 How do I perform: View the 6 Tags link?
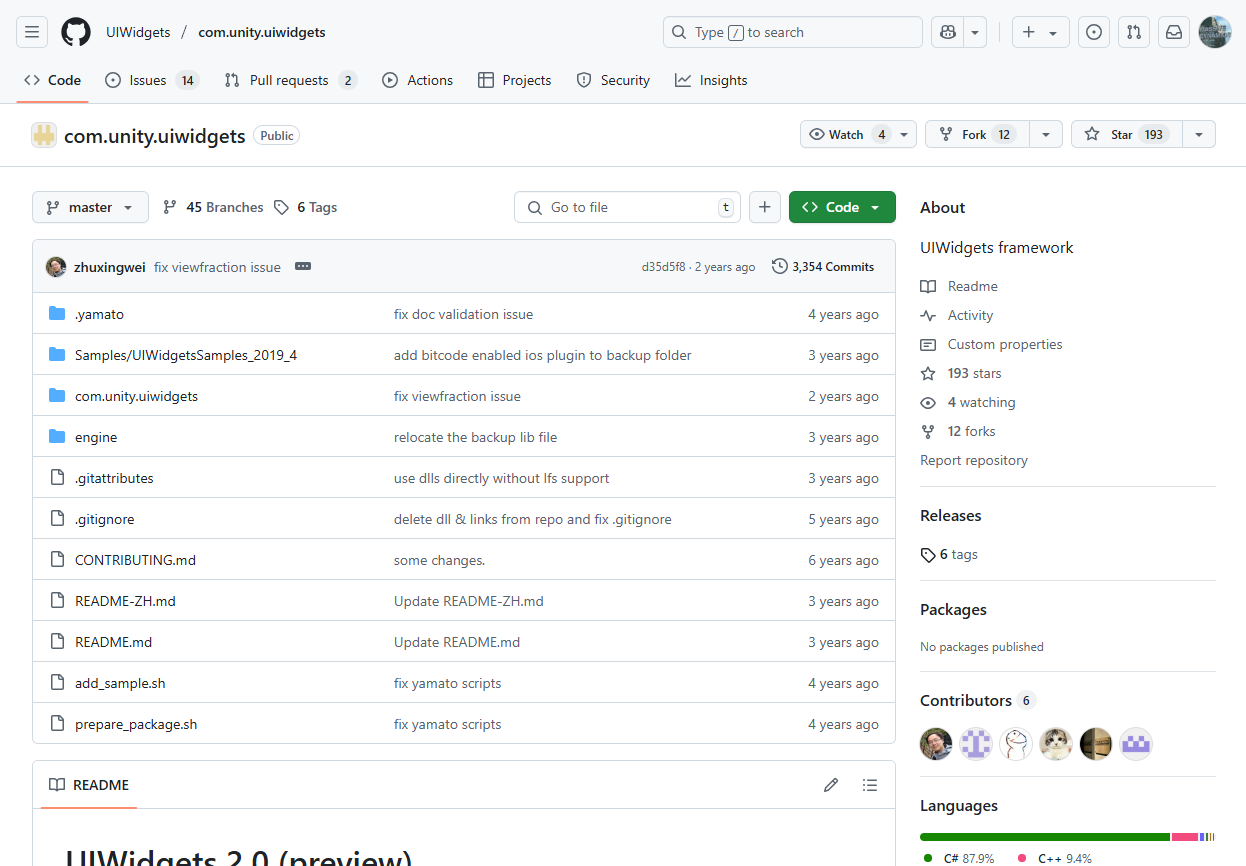[305, 207]
